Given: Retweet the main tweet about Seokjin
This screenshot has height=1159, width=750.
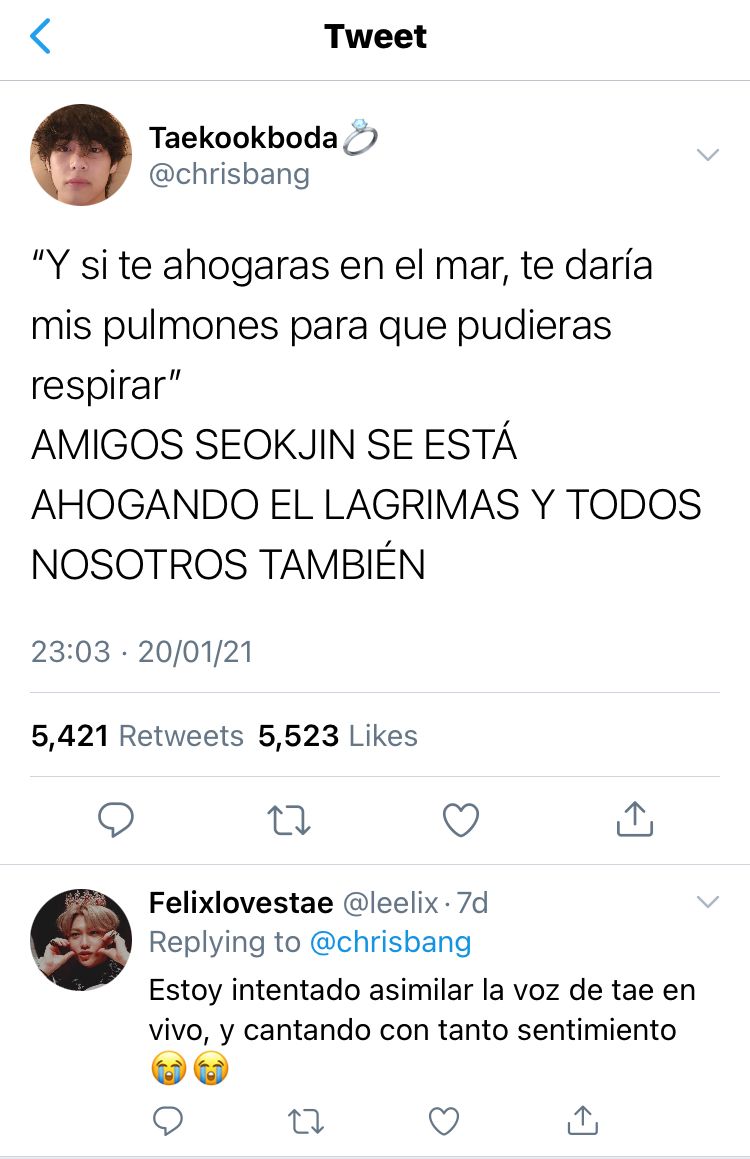Looking at the screenshot, I should coord(288,820).
